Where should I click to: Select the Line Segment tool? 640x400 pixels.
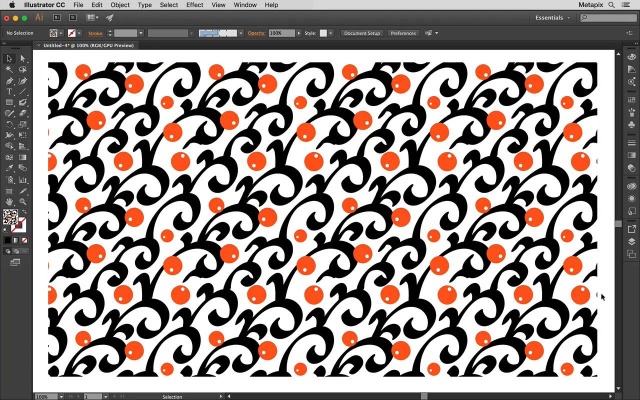[22, 92]
